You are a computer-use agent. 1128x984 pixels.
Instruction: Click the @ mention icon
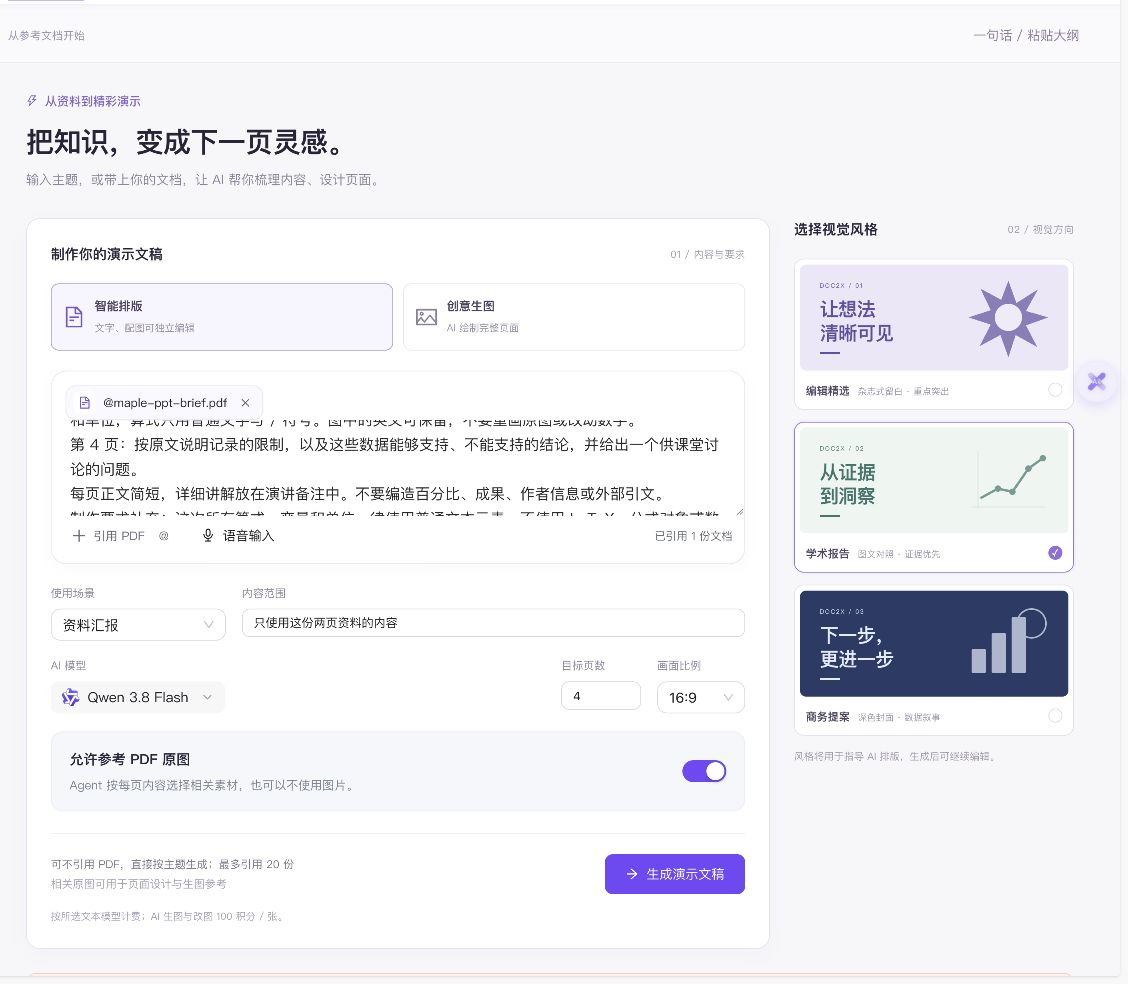coord(163,536)
